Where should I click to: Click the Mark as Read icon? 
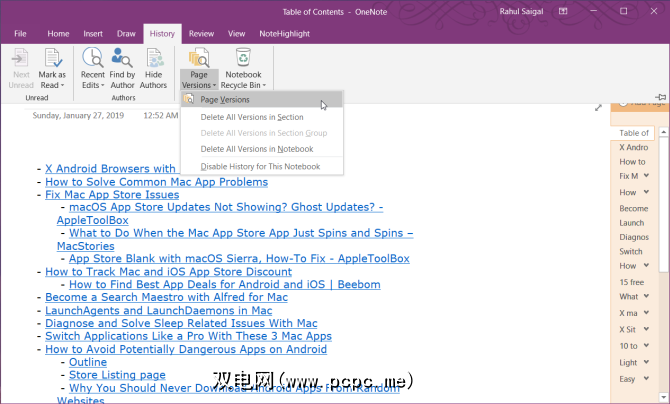pyautogui.click(x=53, y=58)
